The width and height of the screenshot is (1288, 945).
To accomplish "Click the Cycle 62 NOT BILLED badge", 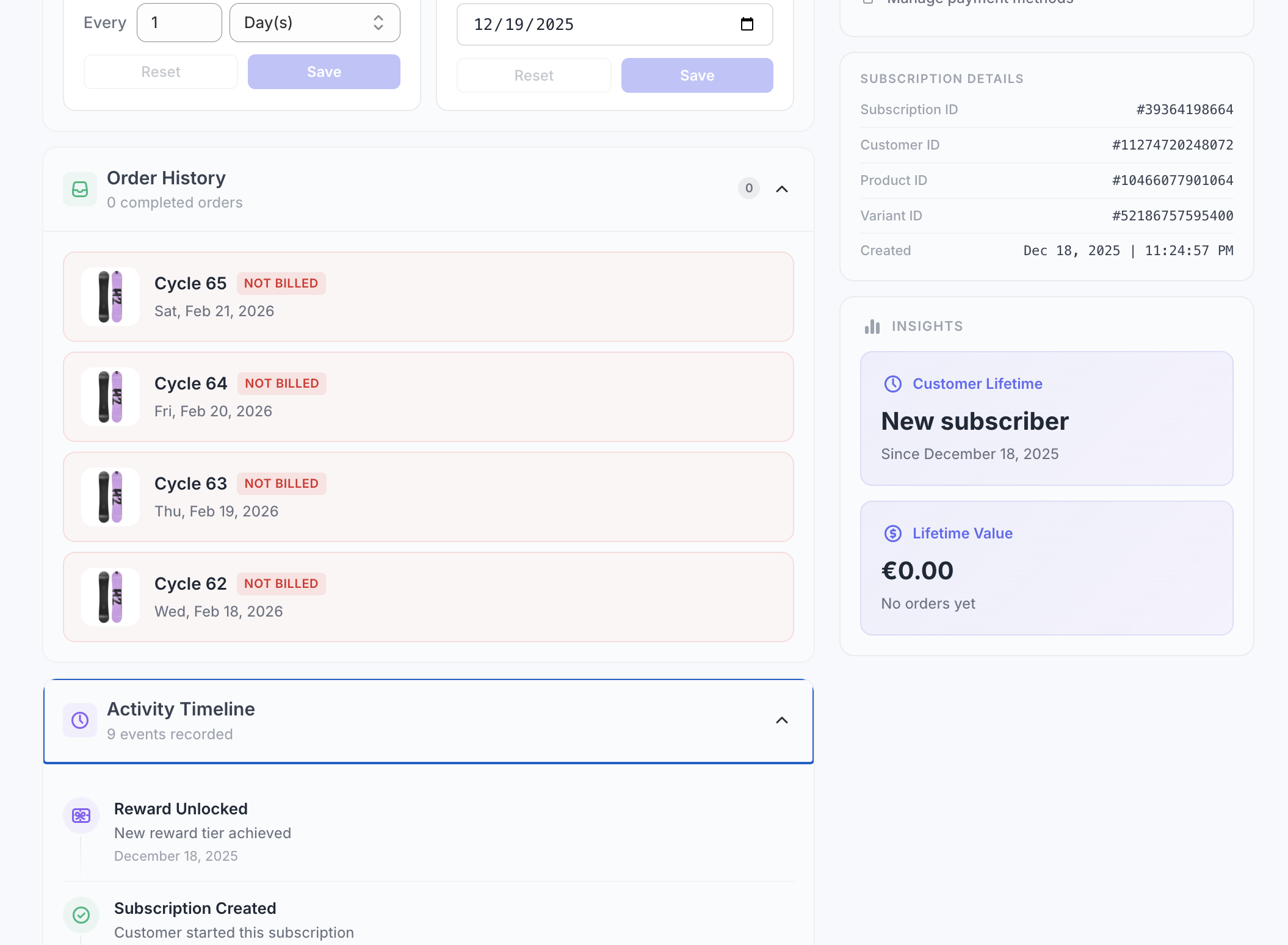I will tap(281, 584).
